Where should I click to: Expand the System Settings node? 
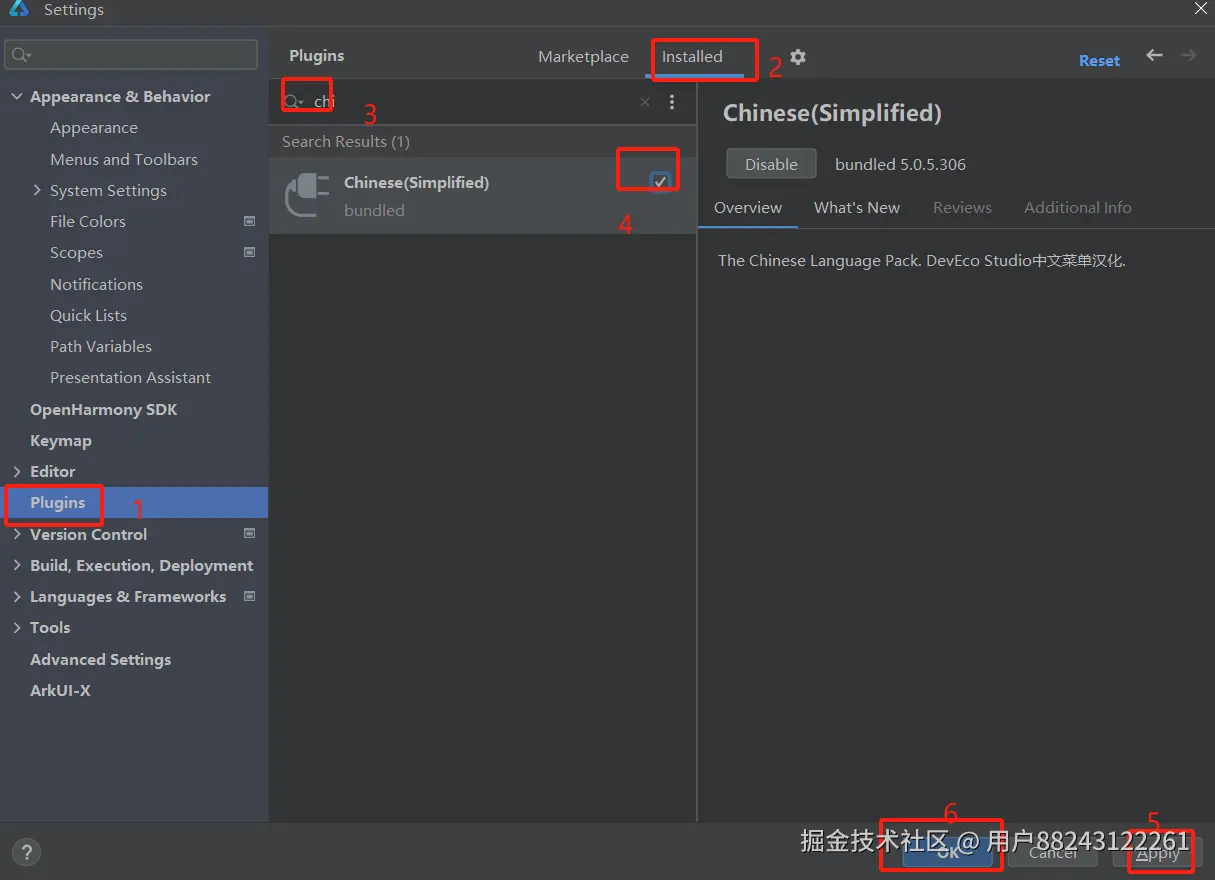point(37,190)
